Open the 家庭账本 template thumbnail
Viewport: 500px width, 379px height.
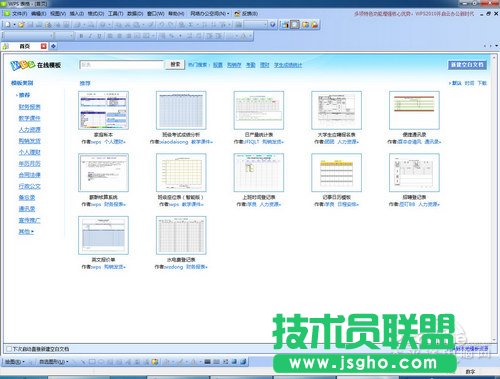coord(103,110)
